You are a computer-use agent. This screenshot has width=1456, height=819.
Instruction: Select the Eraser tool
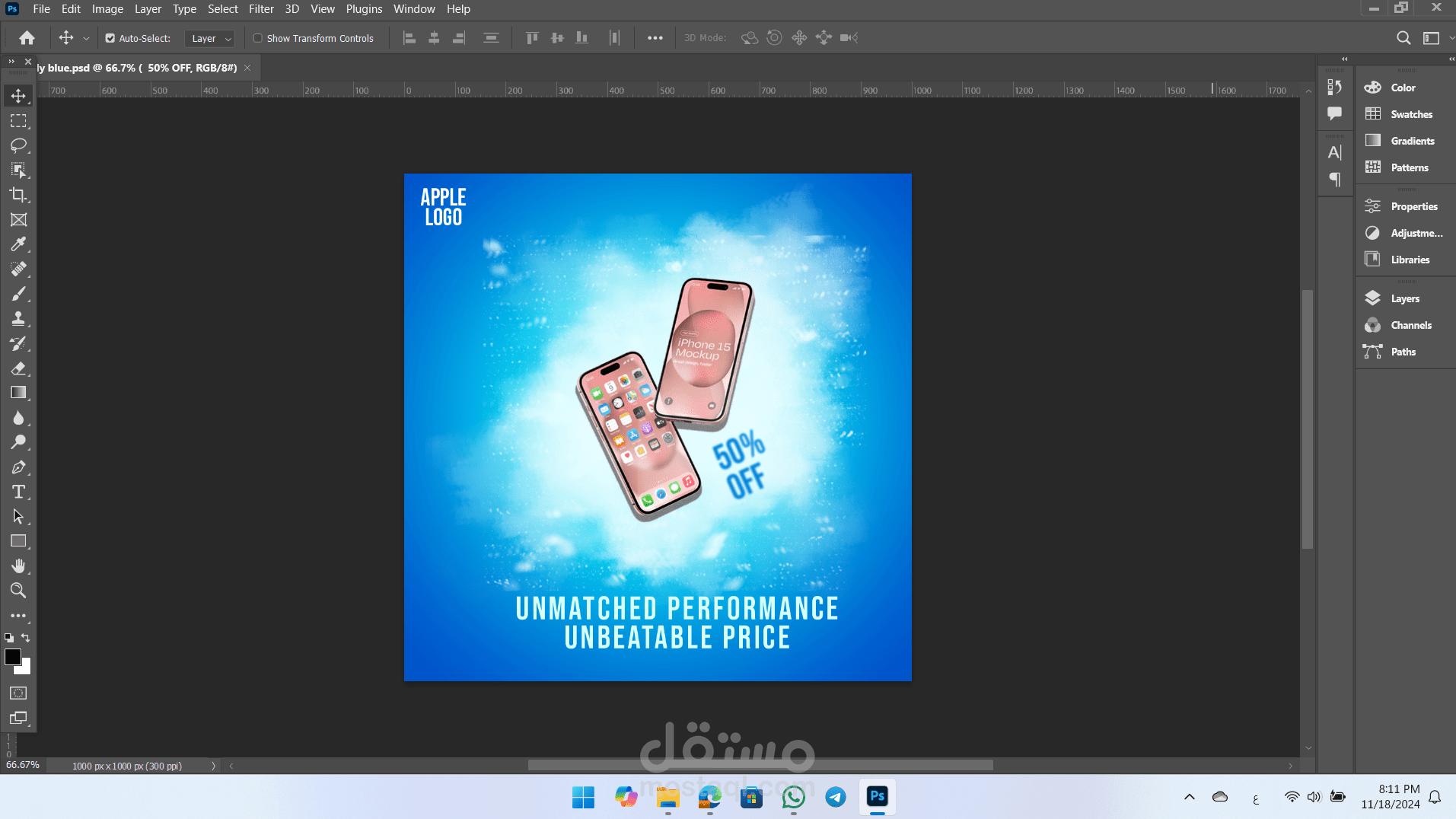[18, 368]
